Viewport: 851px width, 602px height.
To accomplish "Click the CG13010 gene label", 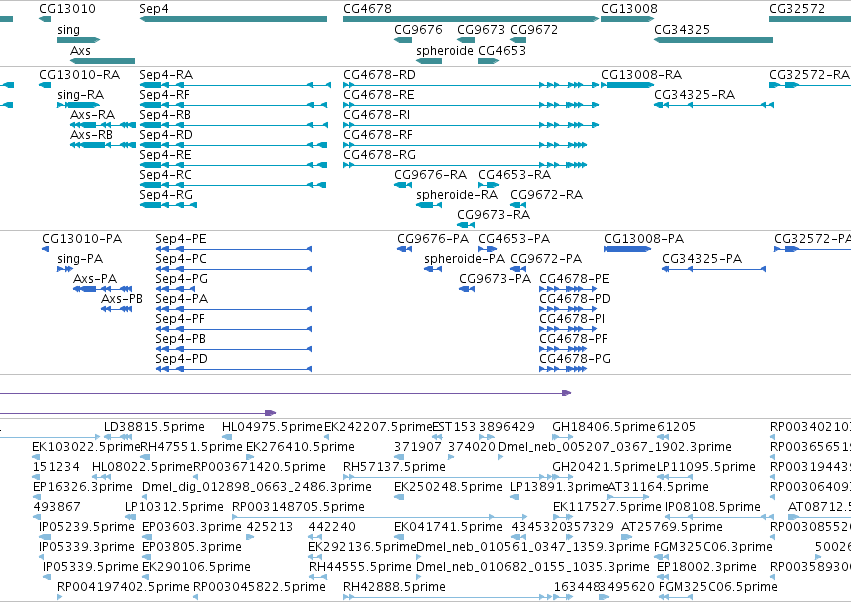I will tap(67, 9).
